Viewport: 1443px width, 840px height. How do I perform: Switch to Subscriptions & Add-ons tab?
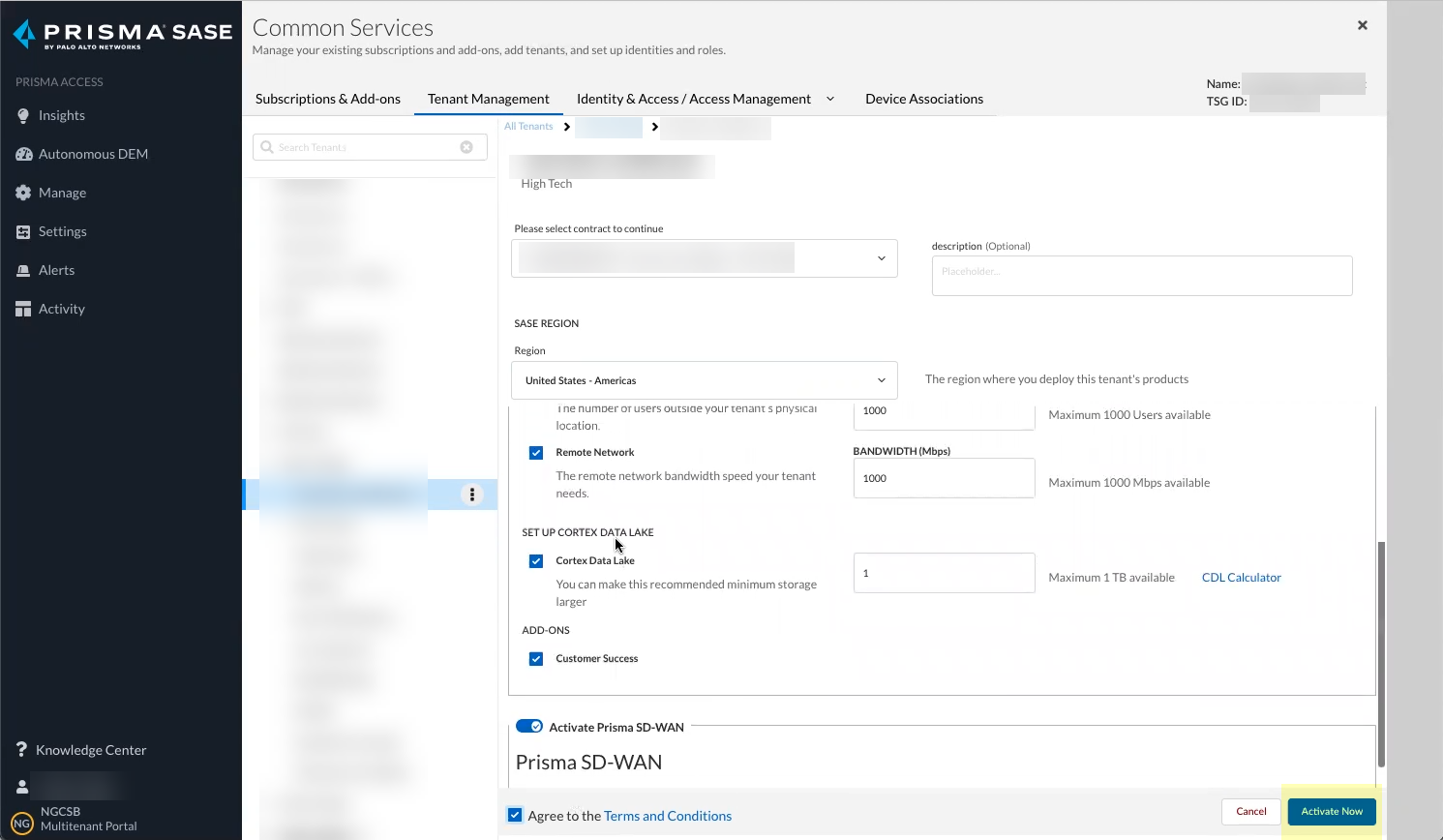[328, 99]
